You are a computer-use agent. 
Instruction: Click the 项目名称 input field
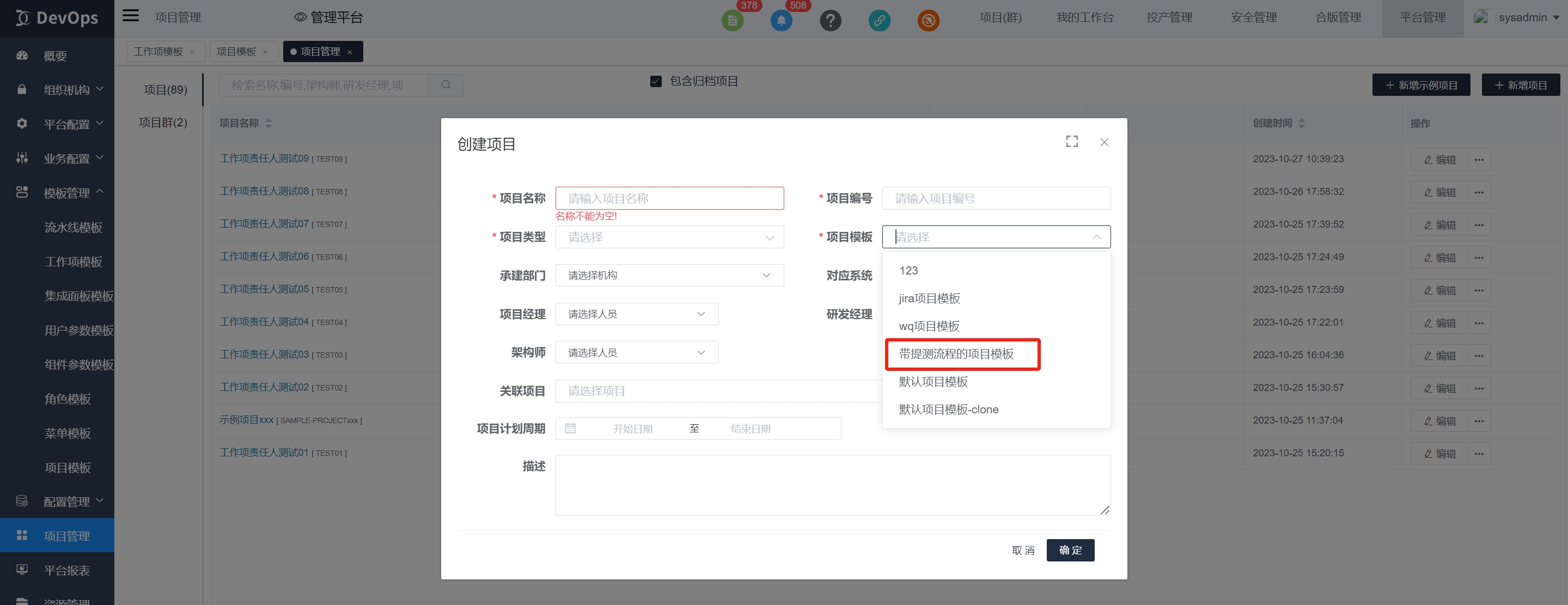(669, 198)
